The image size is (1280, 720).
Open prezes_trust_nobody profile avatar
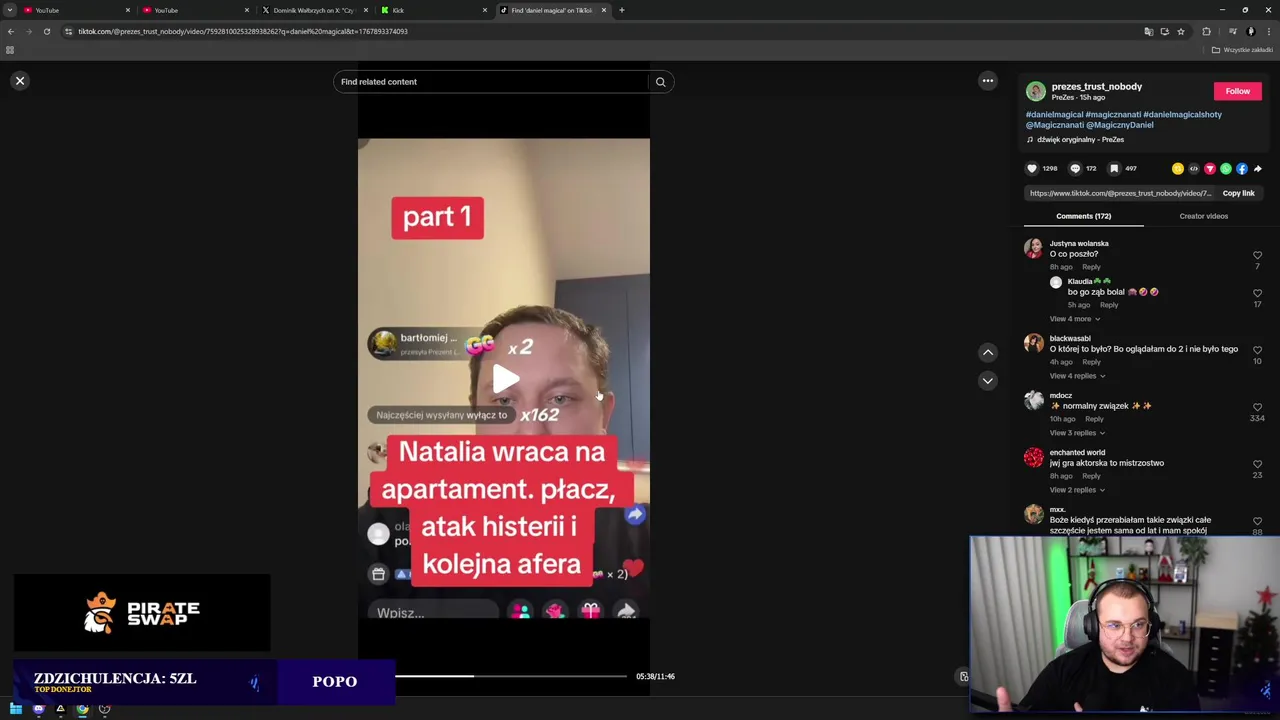coord(1036,91)
